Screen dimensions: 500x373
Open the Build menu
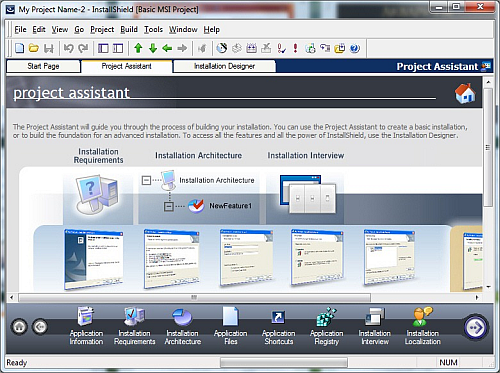(129, 30)
